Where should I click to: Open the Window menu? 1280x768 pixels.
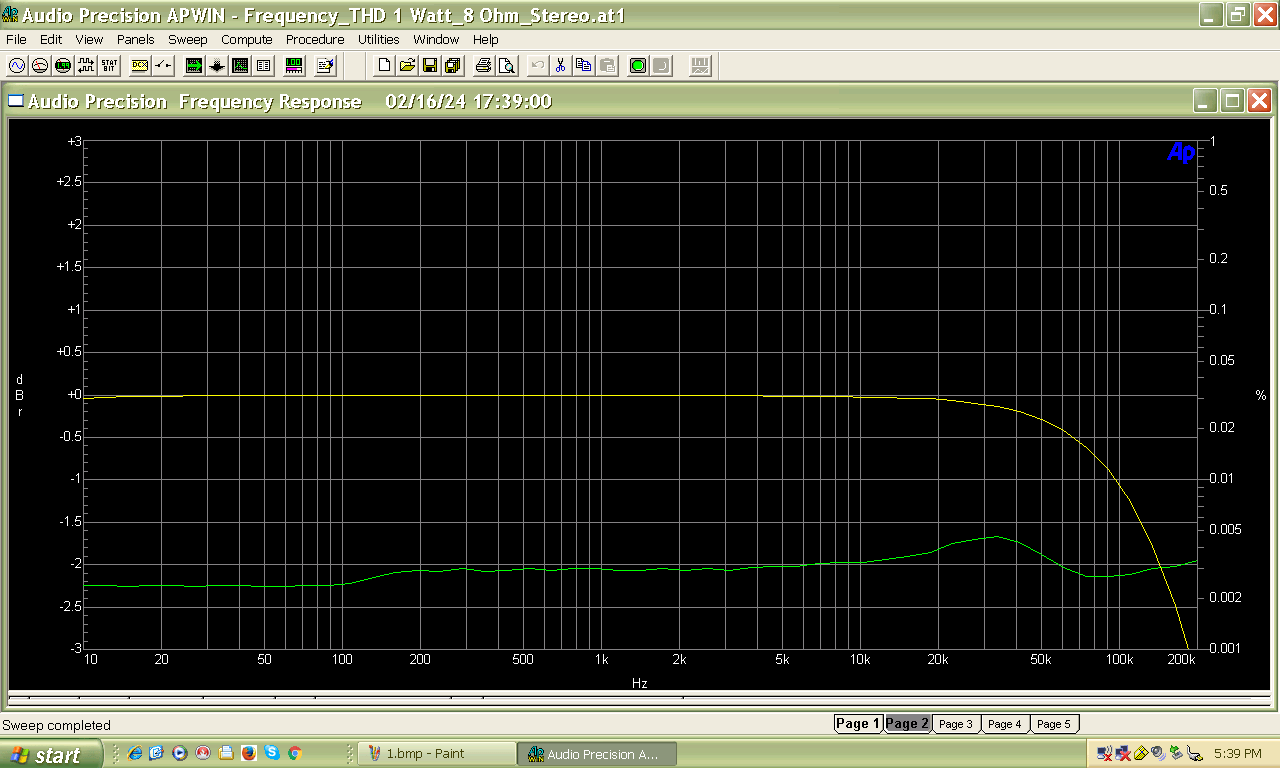[436, 39]
